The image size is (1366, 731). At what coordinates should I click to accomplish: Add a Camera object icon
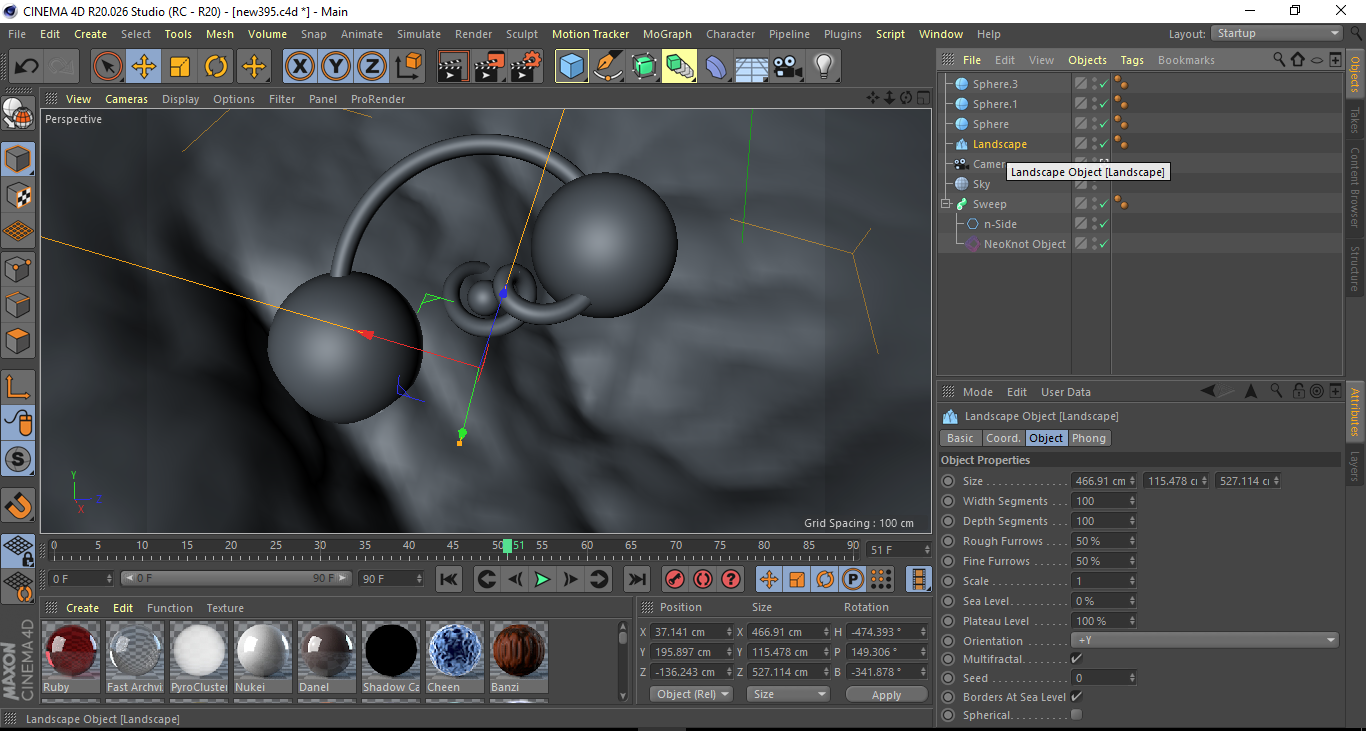788,67
